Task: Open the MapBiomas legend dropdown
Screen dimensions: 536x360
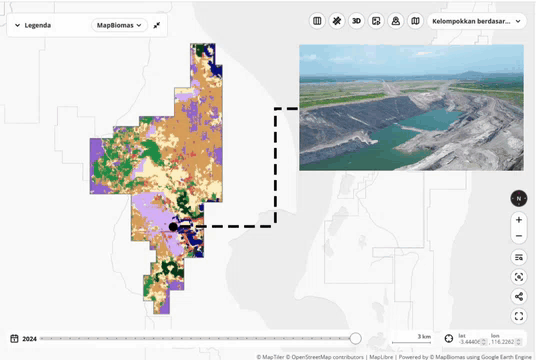Action: click(119, 25)
